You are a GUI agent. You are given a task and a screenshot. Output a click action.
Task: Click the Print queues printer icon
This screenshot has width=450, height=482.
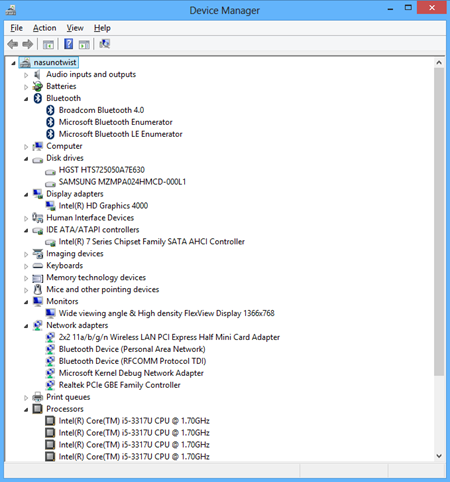[x=38, y=397]
